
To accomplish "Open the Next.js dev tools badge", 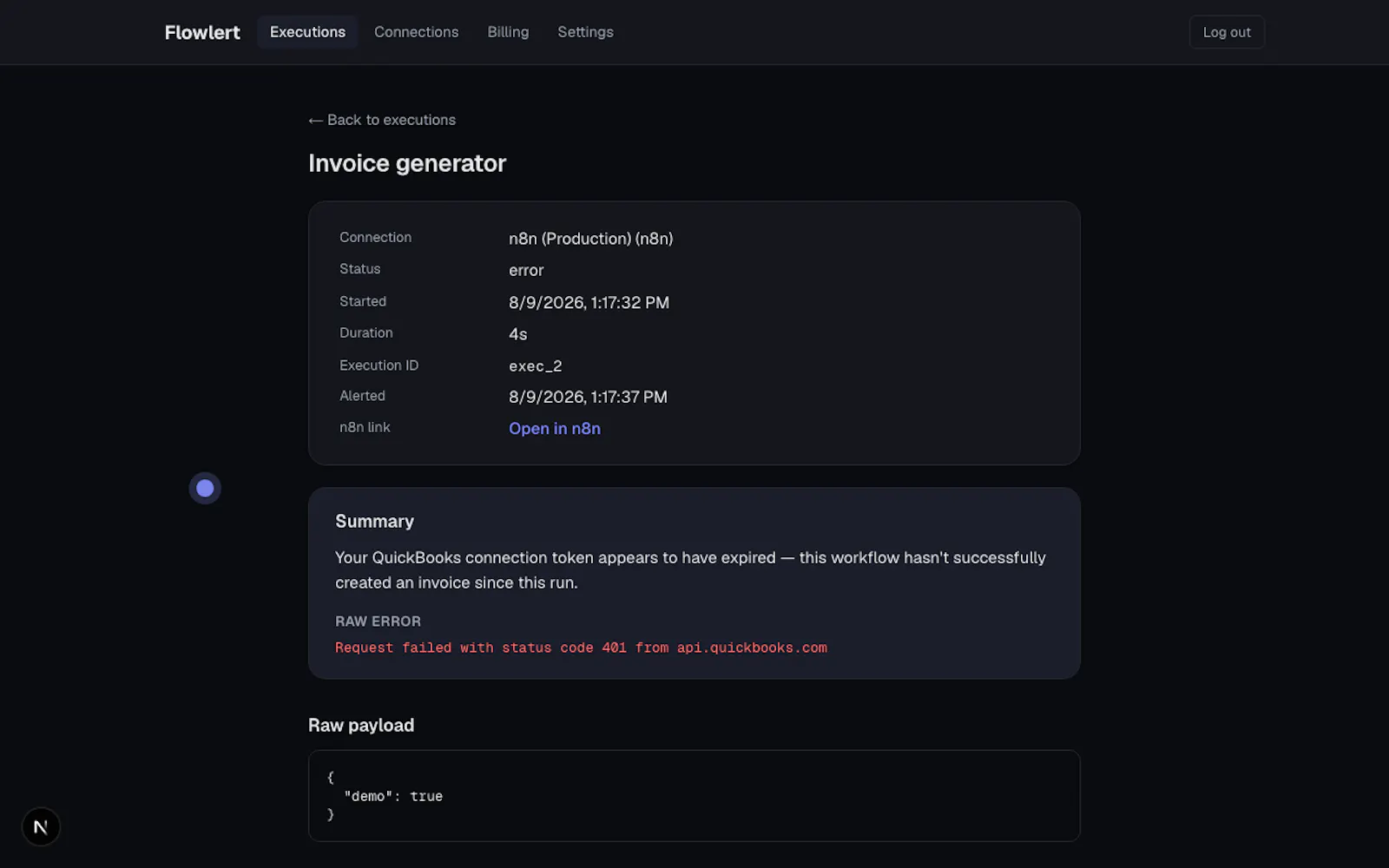I will [41, 826].
